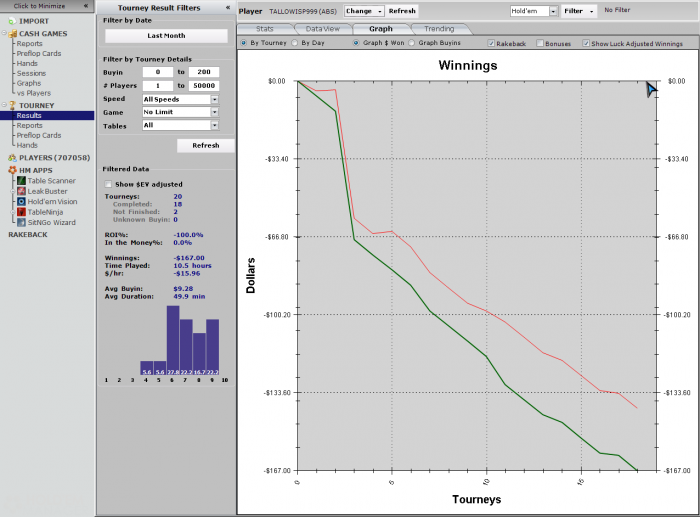Select the By Day radio button
Image resolution: width=700 pixels, height=517 pixels.
coord(297,44)
